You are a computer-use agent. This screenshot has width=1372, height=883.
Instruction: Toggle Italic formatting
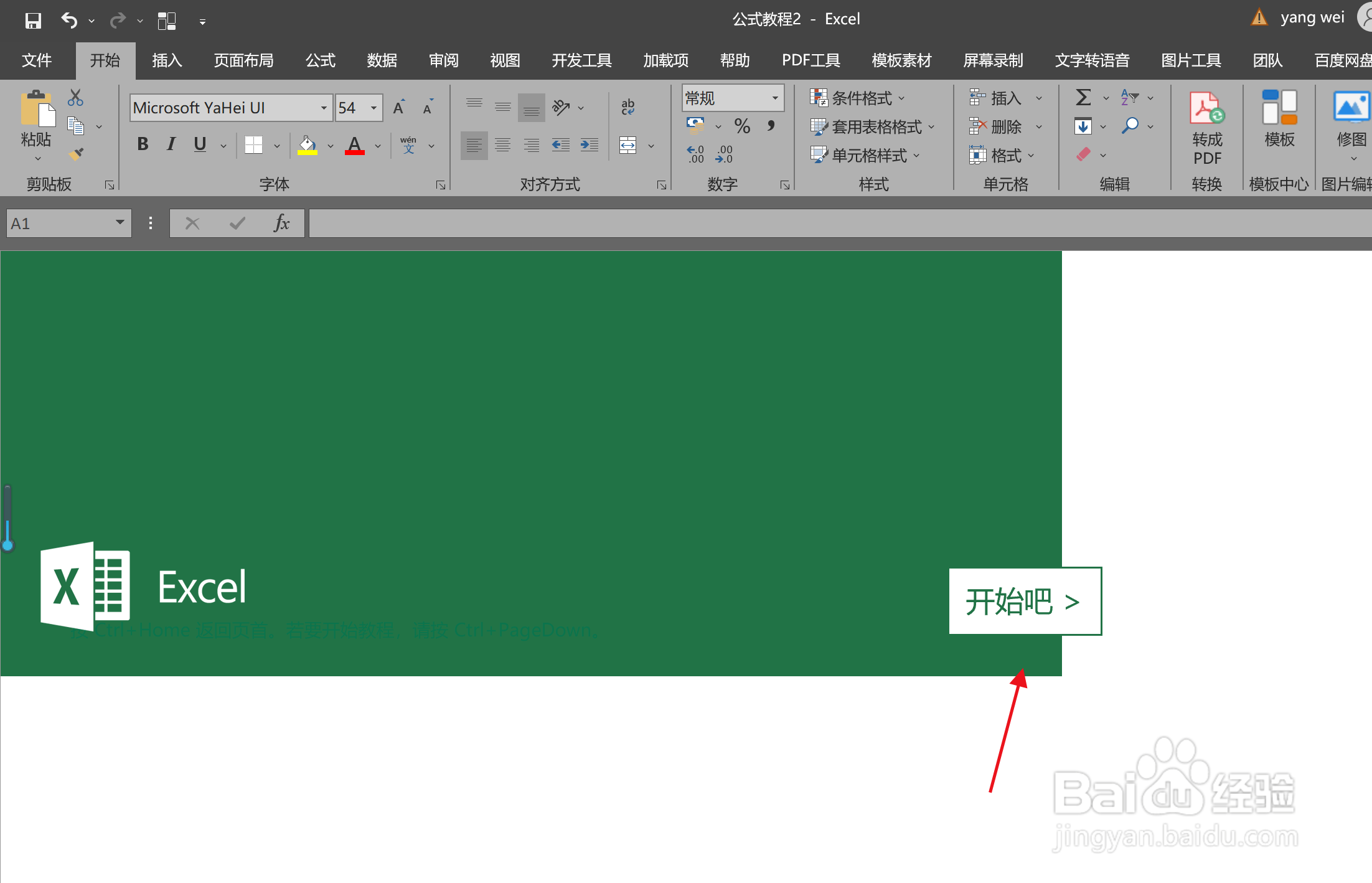point(171,144)
